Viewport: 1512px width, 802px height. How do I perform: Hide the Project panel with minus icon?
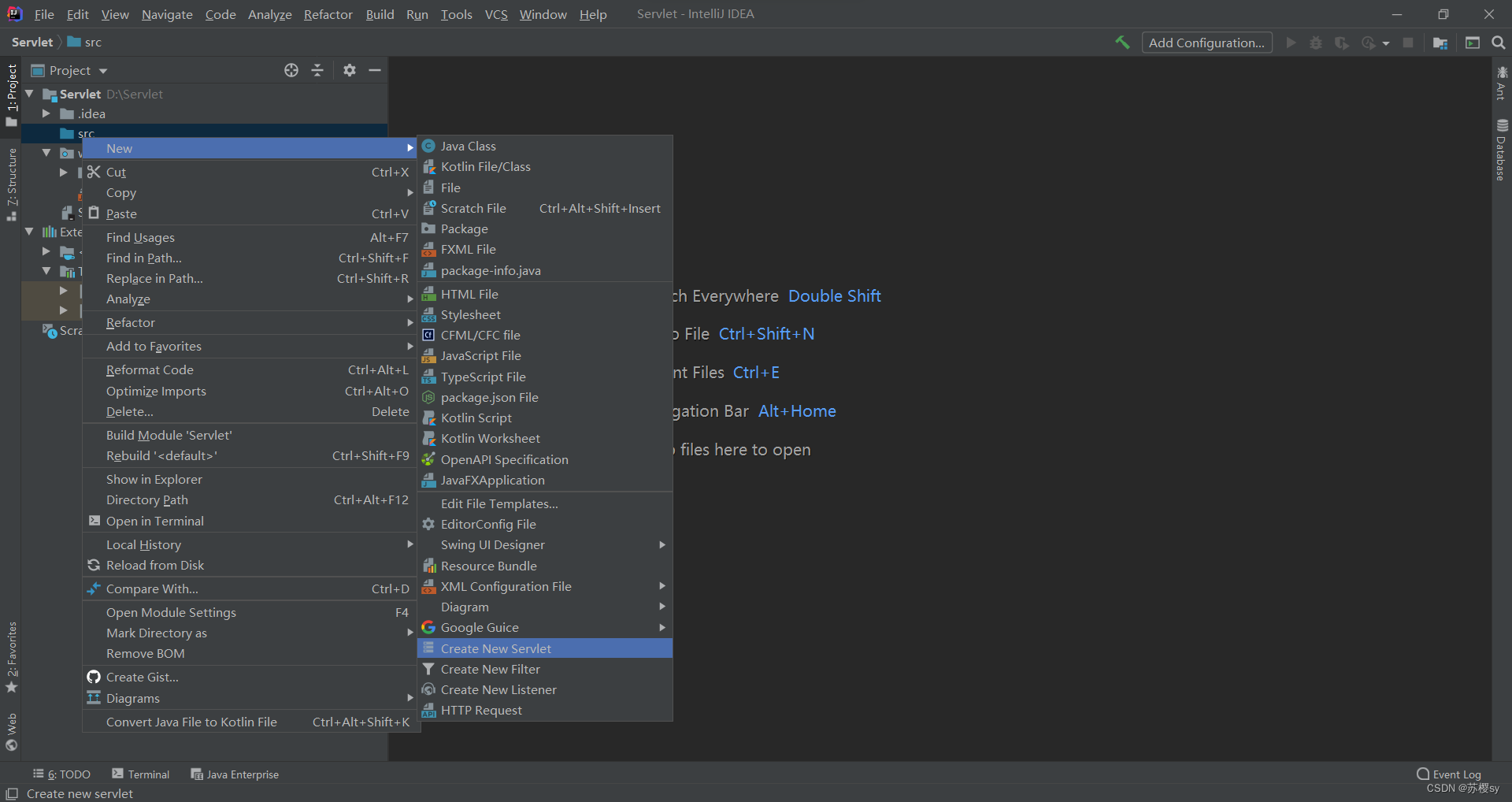(375, 70)
